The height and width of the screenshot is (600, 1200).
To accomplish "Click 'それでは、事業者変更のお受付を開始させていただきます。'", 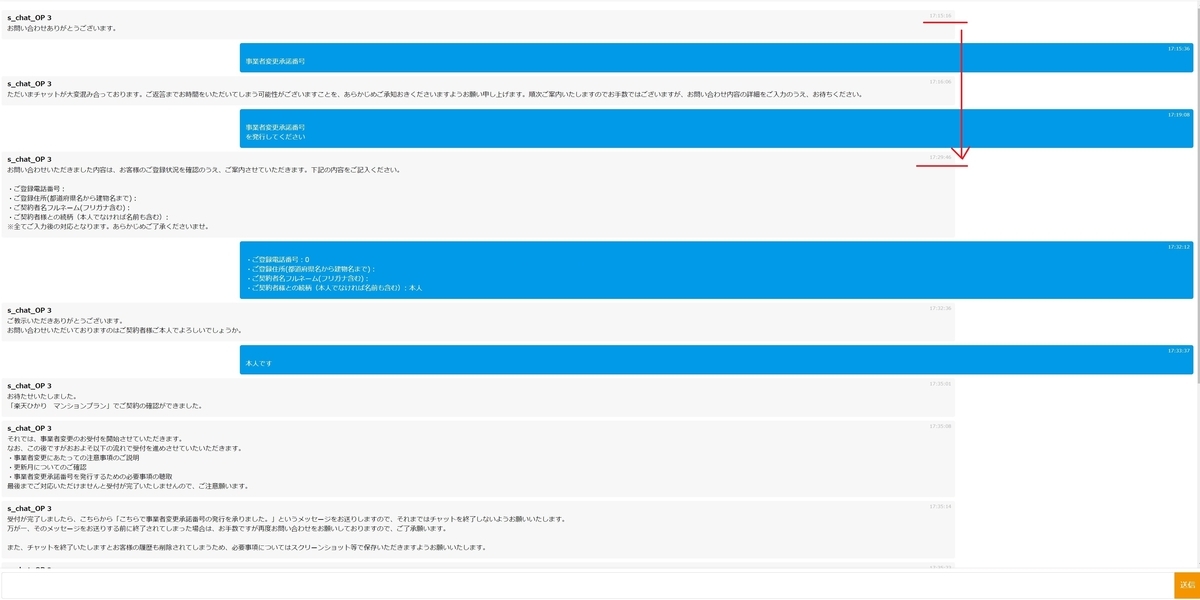I will tap(95, 439).
